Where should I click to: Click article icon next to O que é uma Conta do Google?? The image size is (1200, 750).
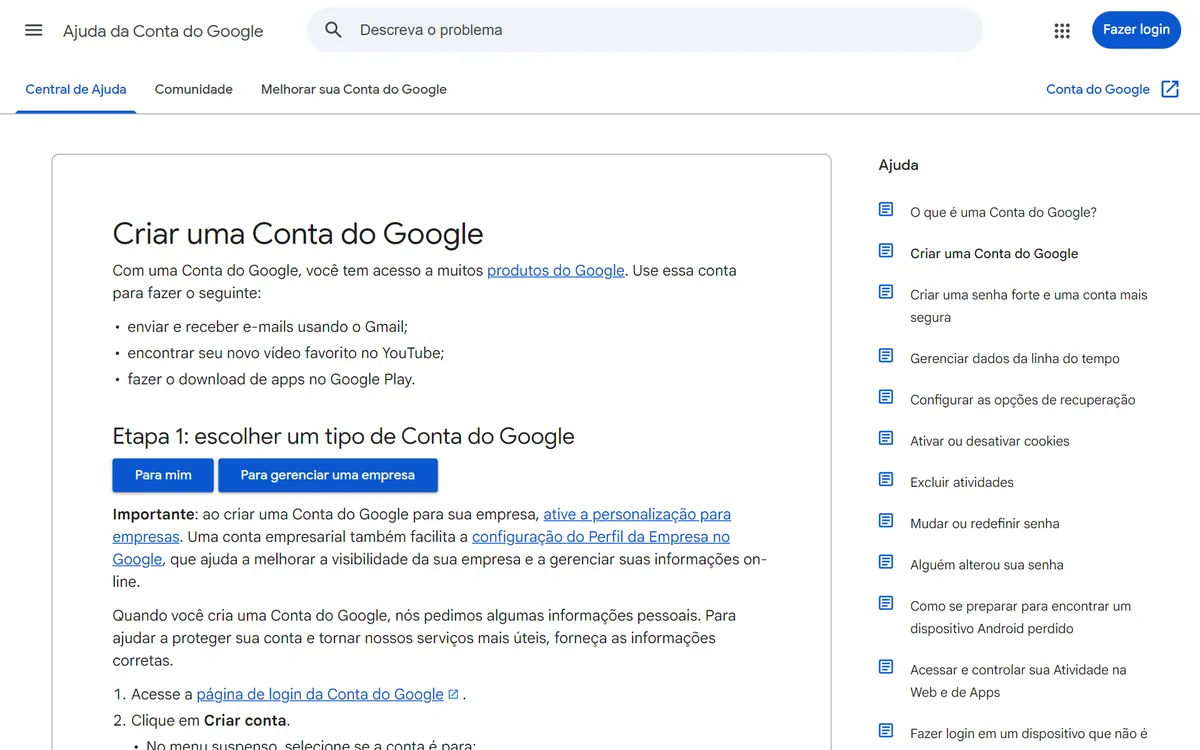click(886, 209)
